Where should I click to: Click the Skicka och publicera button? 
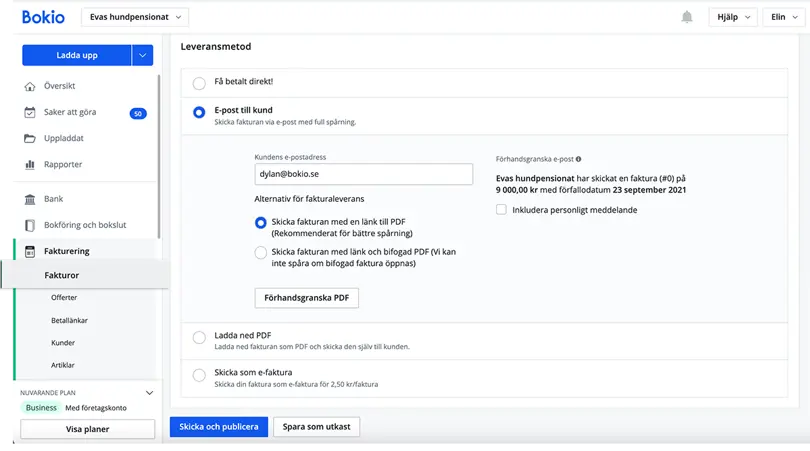coord(219,427)
